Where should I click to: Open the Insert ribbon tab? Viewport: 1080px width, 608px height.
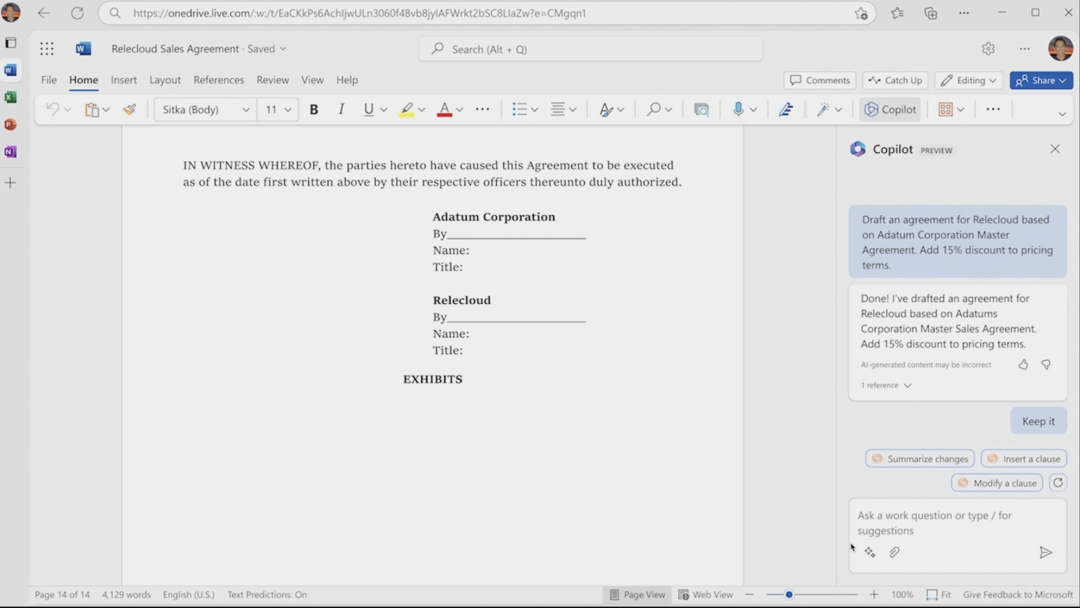click(x=124, y=80)
